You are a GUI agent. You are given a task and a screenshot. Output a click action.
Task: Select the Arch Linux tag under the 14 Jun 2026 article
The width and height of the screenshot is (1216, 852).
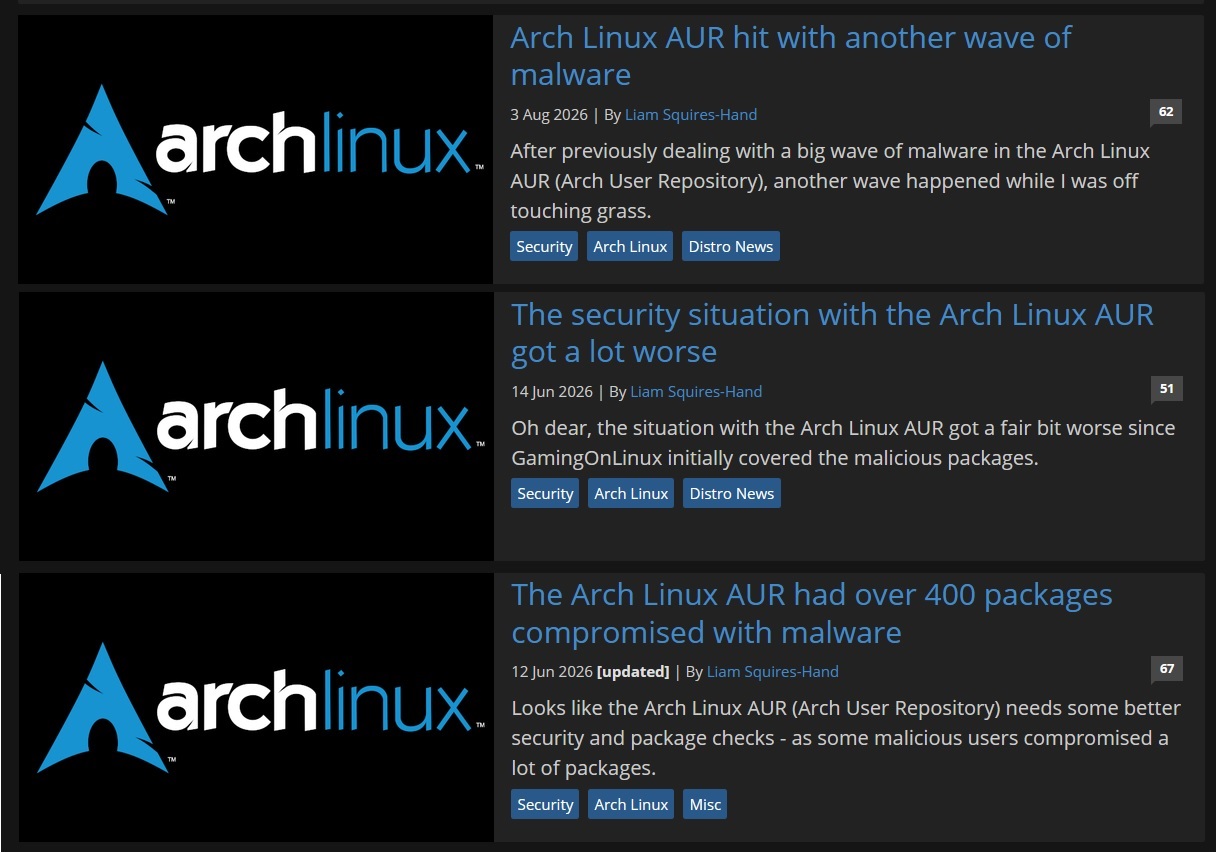(631, 493)
